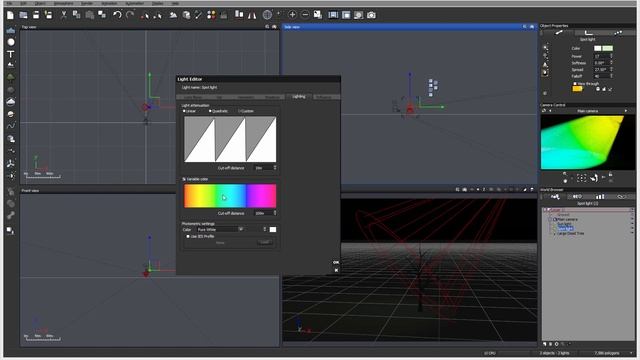Open the first World Browser objects tab
The image size is (640, 360).
tap(555, 197)
